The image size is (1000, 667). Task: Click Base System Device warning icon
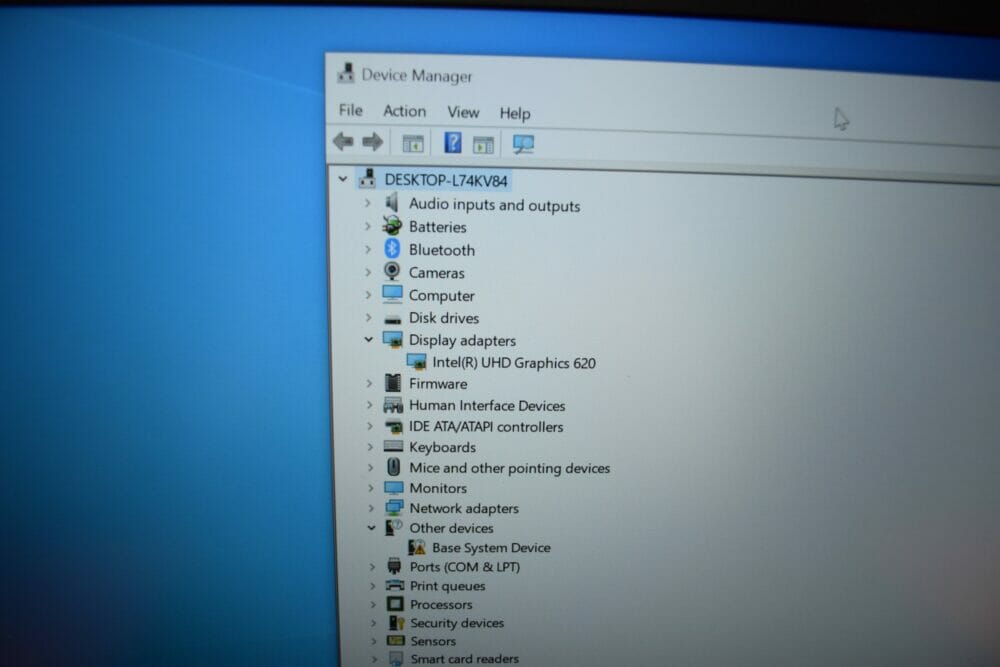pyautogui.click(x=417, y=547)
